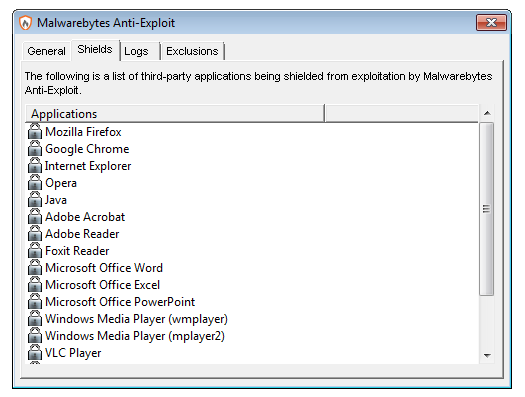
Task: Select the Adobe Reader entry
Action: click(82, 234)
